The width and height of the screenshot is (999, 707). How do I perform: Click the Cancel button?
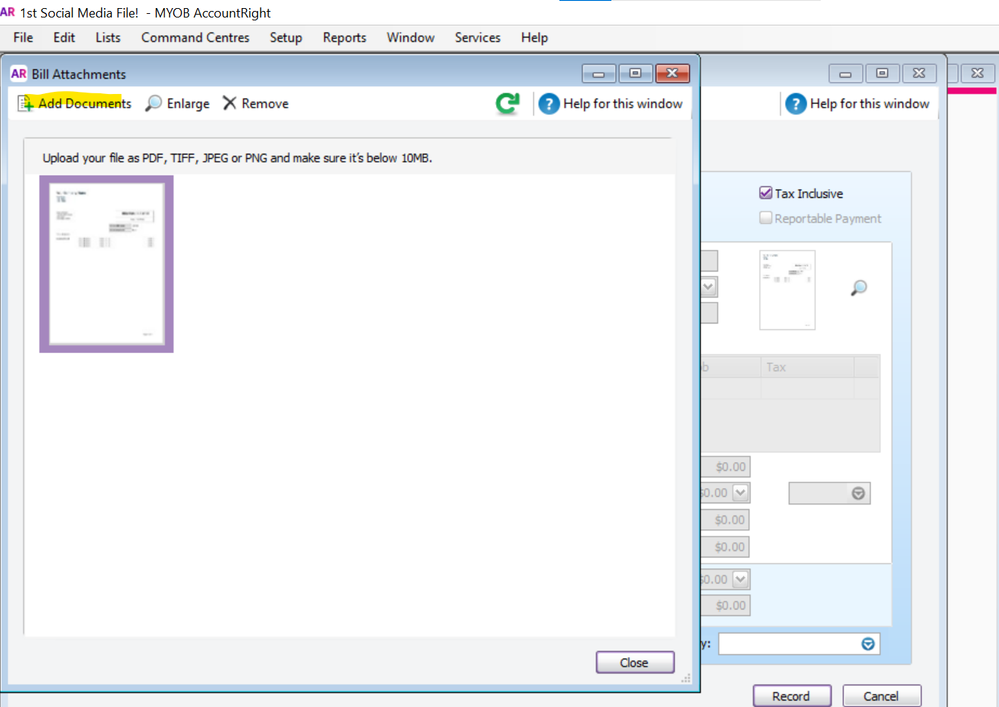point(881,696)
